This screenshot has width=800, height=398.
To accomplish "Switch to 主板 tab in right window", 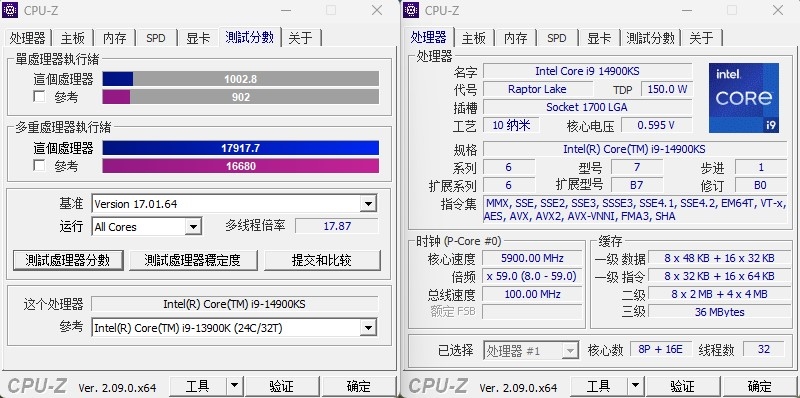I will pyautogui.click(x=473, y=38).
